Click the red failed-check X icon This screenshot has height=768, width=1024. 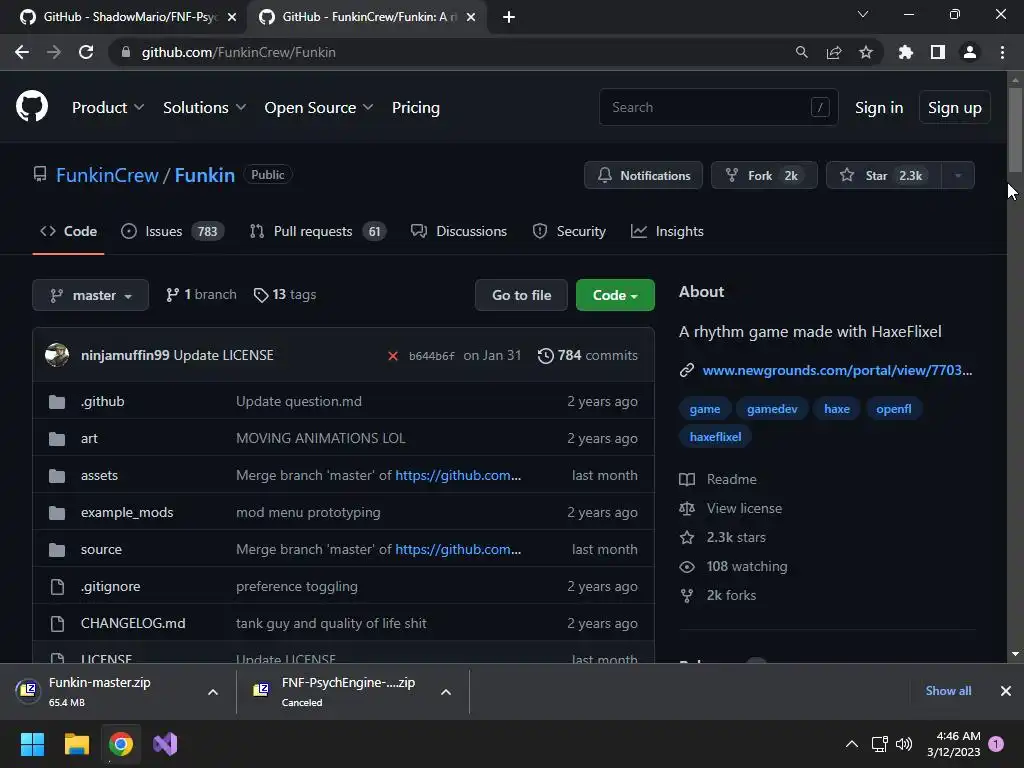coord(392,356)
